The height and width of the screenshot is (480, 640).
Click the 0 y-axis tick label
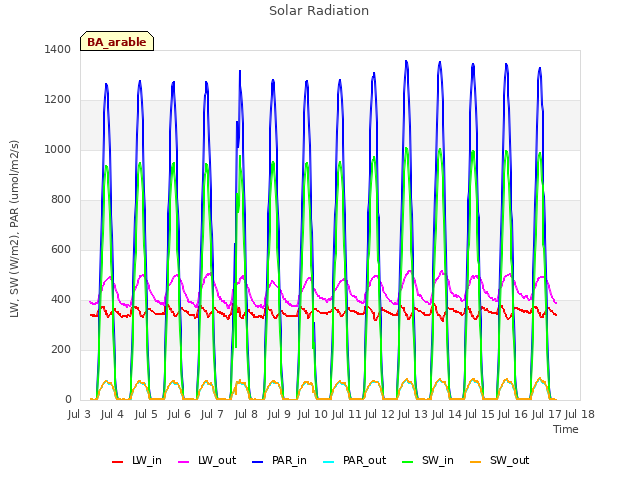[68, 400]
